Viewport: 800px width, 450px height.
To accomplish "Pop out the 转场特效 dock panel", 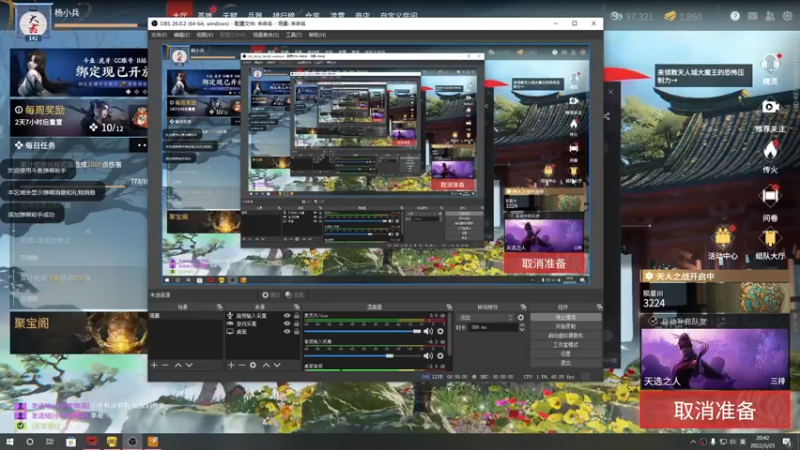I will pyautogui.click(x=523, y=307).
